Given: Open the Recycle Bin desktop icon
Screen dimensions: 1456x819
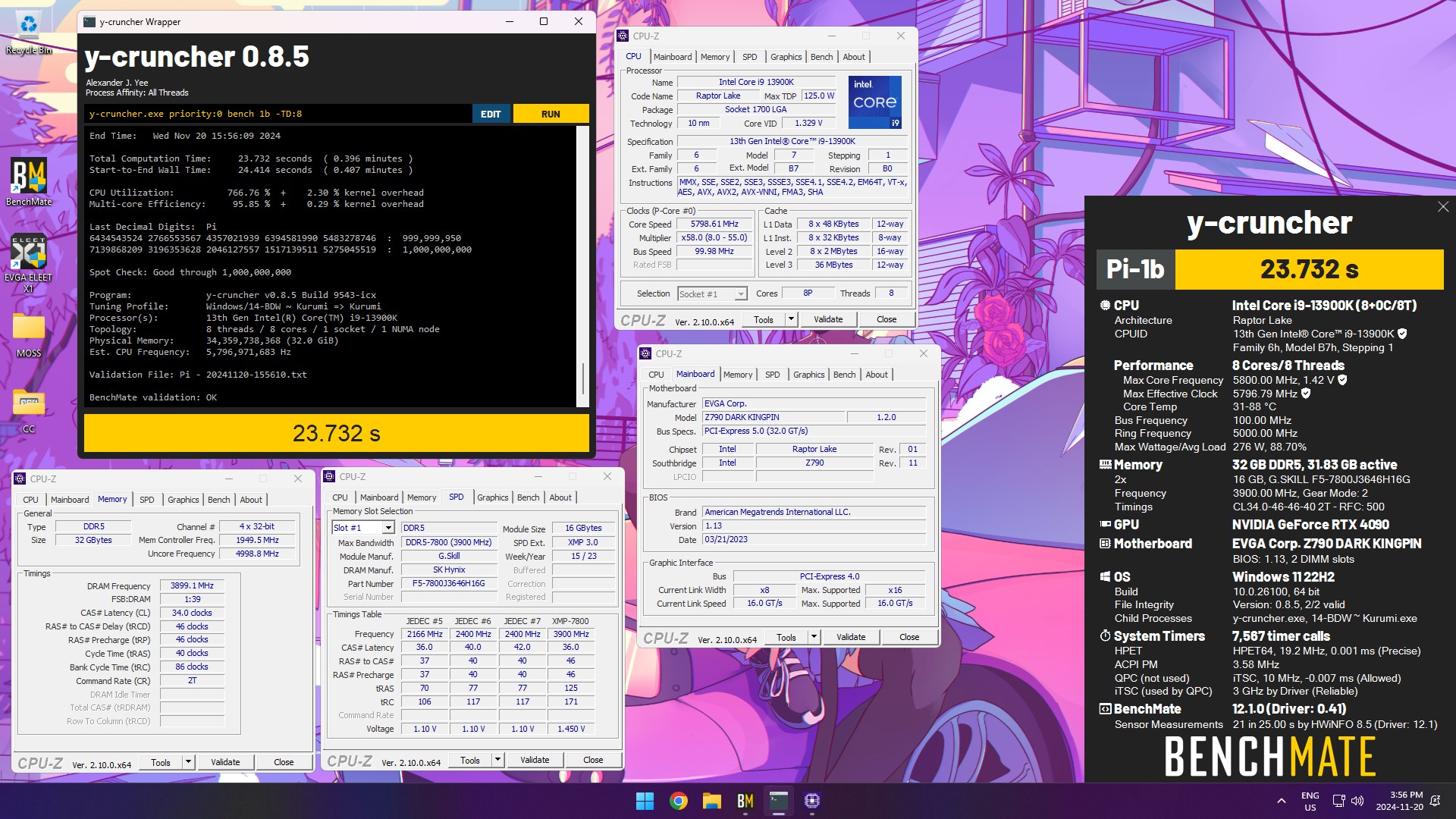Looking at the screenshot, I should [x=29, y=30].
